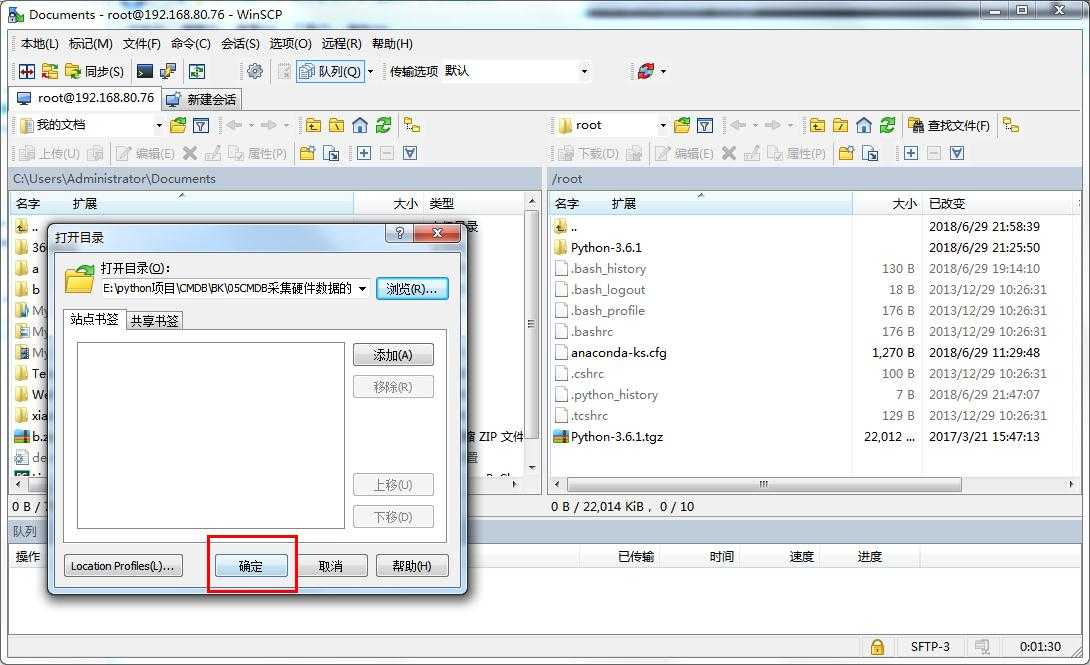Click the 添加(A) bookmark button
This screenshot has height=665, width=1090.
[393, 355]
